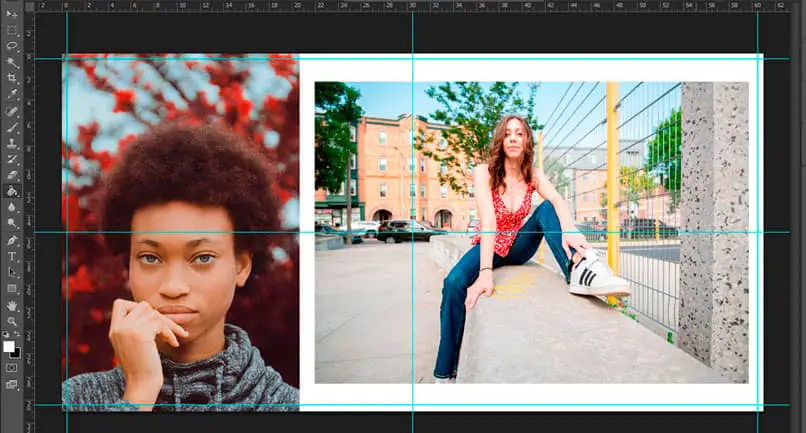
Task: Click the white foreground color swatch
Action: (x=9, y=346)
